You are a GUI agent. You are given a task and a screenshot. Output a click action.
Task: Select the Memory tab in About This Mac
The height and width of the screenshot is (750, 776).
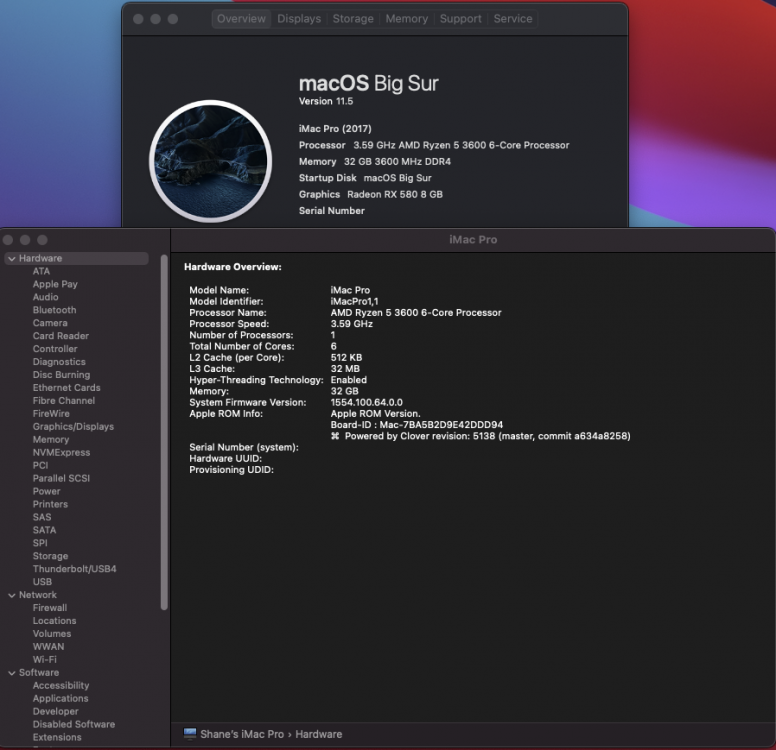click(407, 19)
